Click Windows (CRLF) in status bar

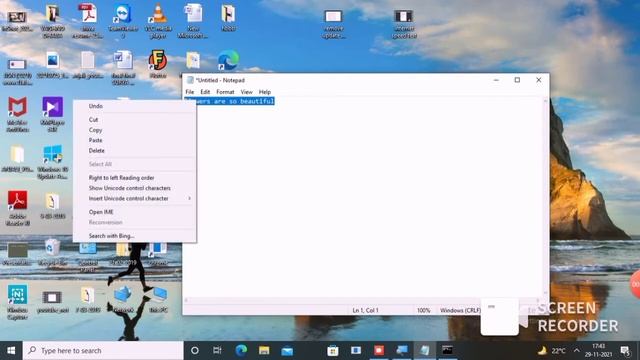(x=460, y=310)
